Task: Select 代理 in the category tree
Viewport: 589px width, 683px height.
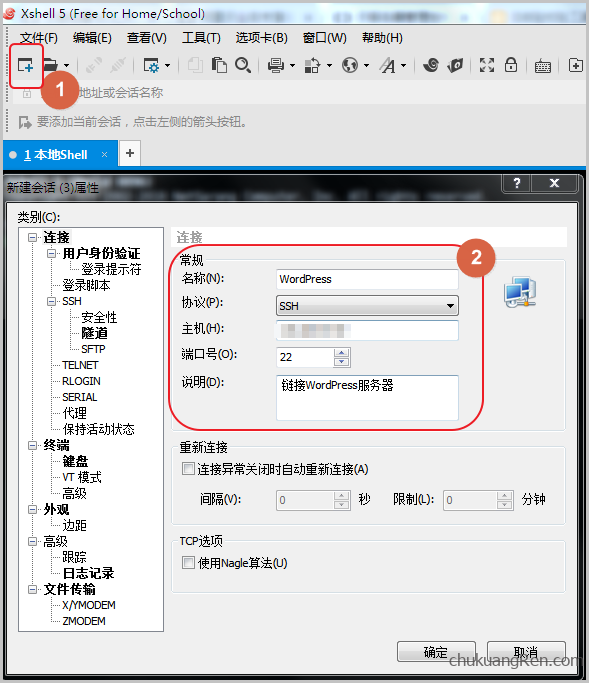Action: coord(74,413)
